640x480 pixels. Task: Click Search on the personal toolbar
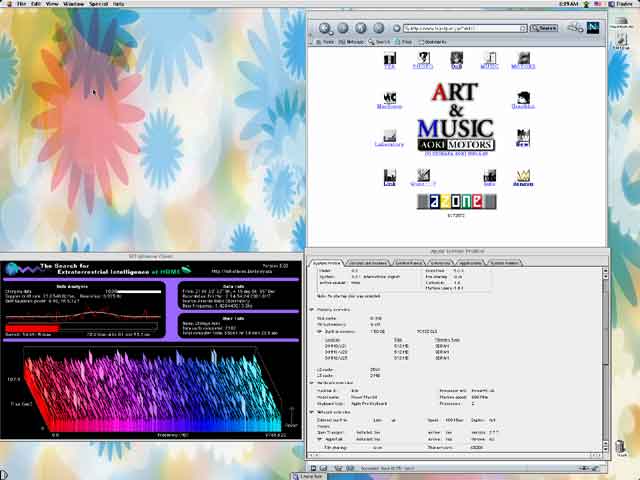(x=379, y=42)
